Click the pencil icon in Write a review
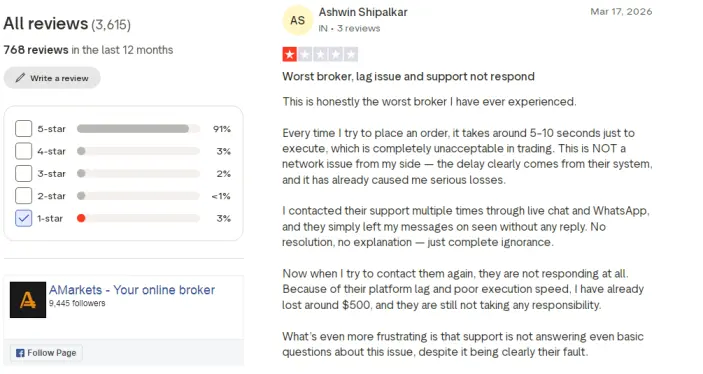The width and height of the screenshot is (703, 374). pos(20,78)
